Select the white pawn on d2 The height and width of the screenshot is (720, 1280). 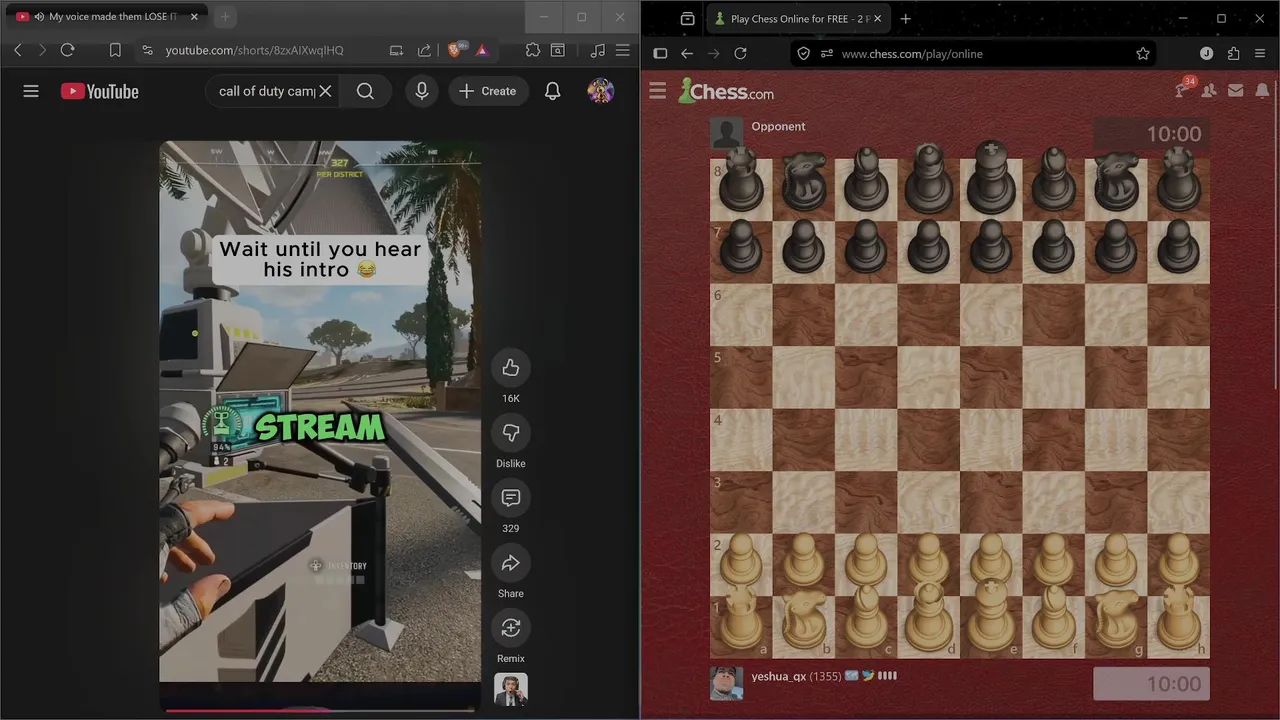pyautogui.click(x=929, y=564)
